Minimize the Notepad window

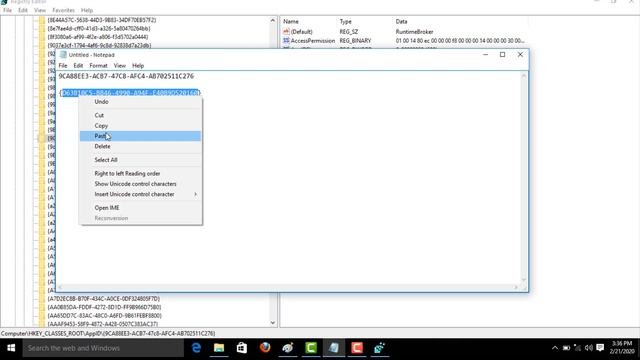(485, 54)
